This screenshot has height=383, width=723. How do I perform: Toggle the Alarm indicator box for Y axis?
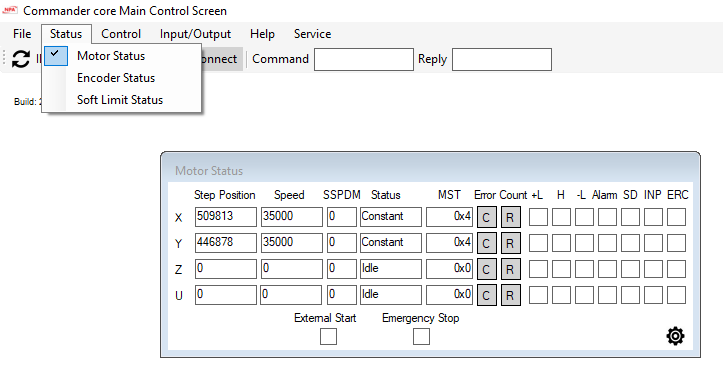(x=607, y=243)
